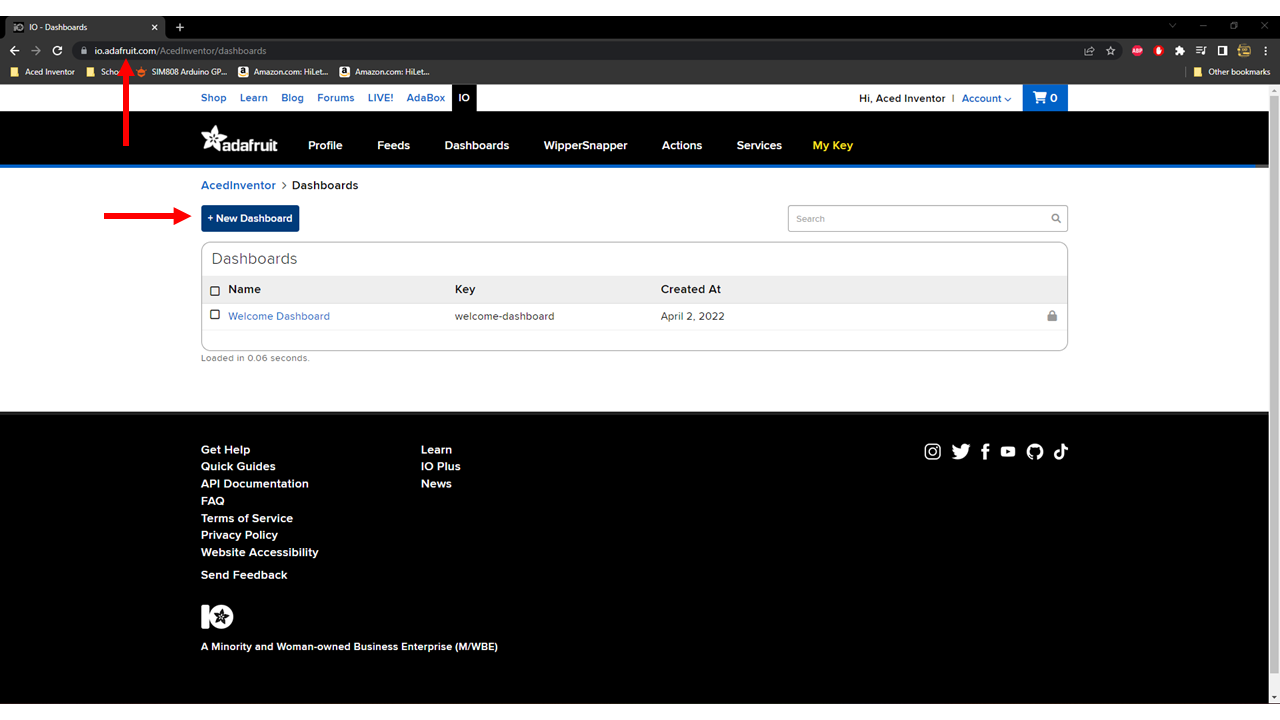Open the Learn link in top bar
This screenshot has width=1280, height=720.
coord(254,98)
